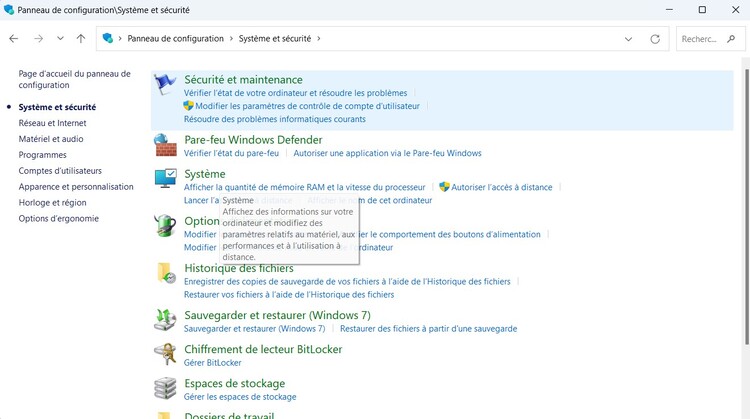The image size is (750, 419).
Task: Open Enregistrer des copies de sauvegarde de vos fichiers
Action: [347, 281]
